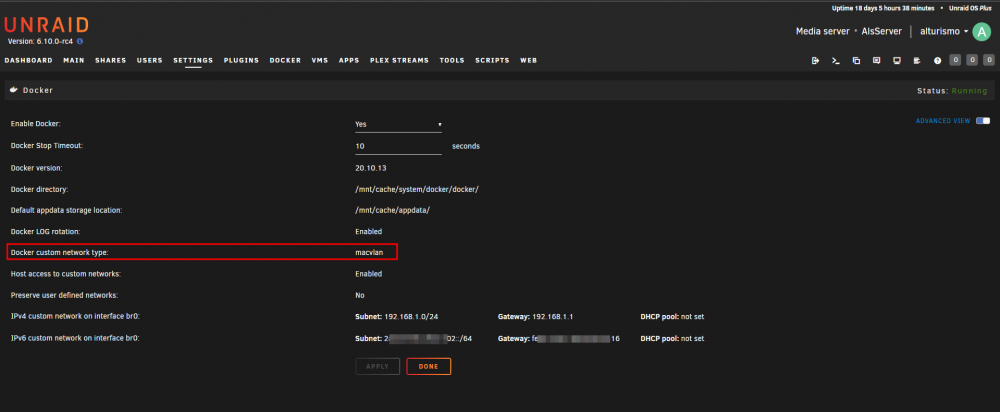This screenshot has width=1000, height=412.
Task: Select the Settings menu item
Action: click(x=193, y=61)
